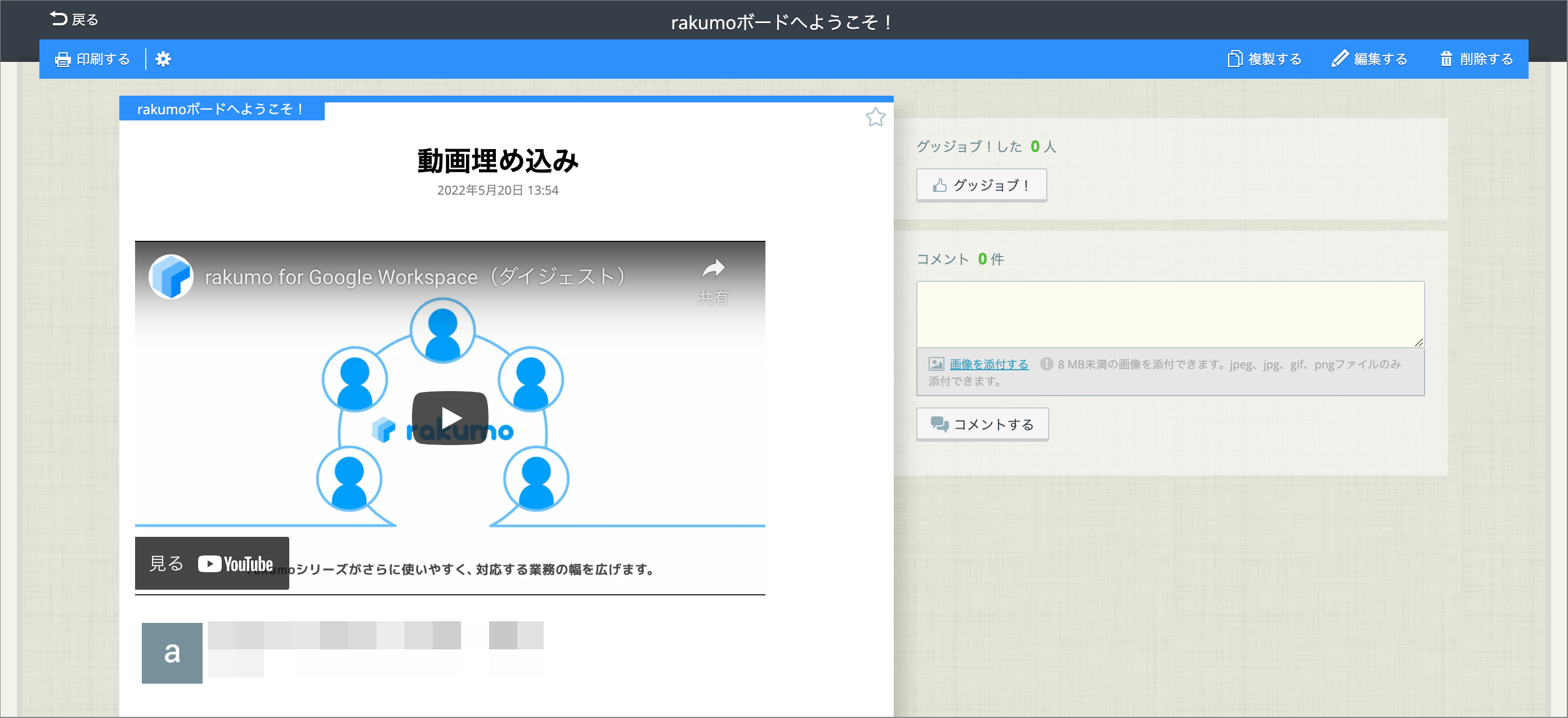Click the exclamation info icon for attachment limits
The width and height of the screenshot is (1568, 718).
[1046, 364]
